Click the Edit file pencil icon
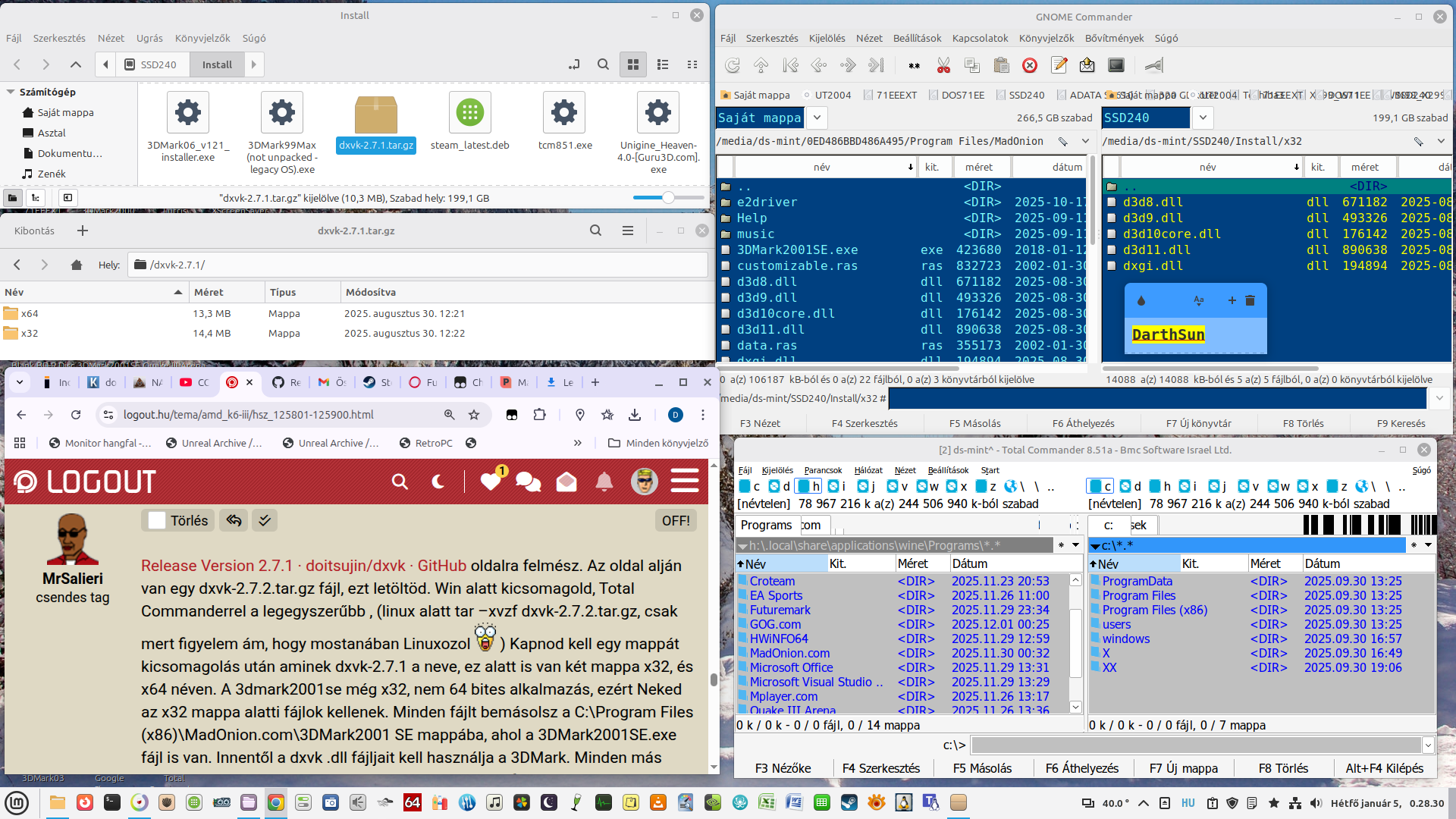This screenshot has width=1456, height=819. tap(1059, 65)
